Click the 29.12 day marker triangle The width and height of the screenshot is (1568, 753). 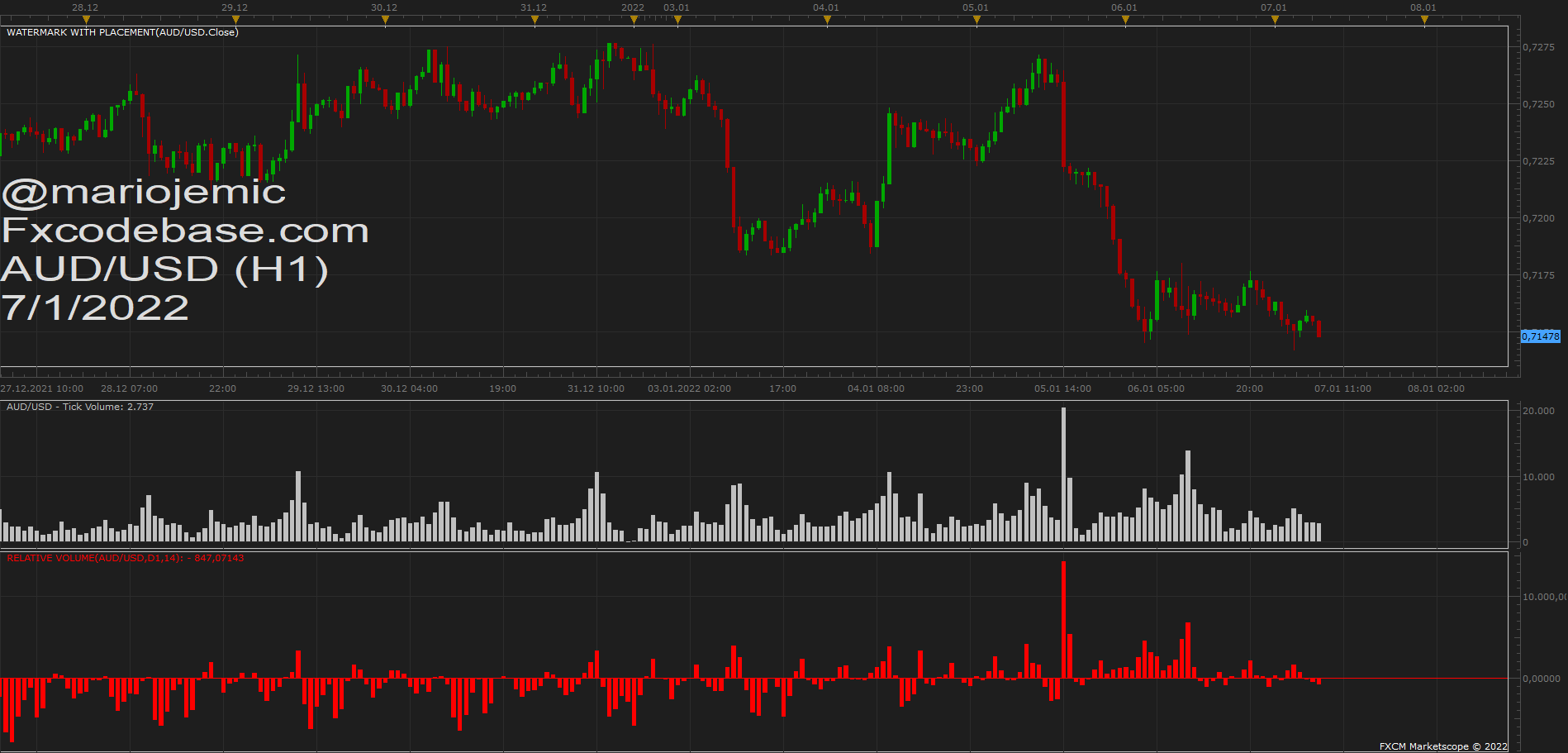tap(235, 21)
